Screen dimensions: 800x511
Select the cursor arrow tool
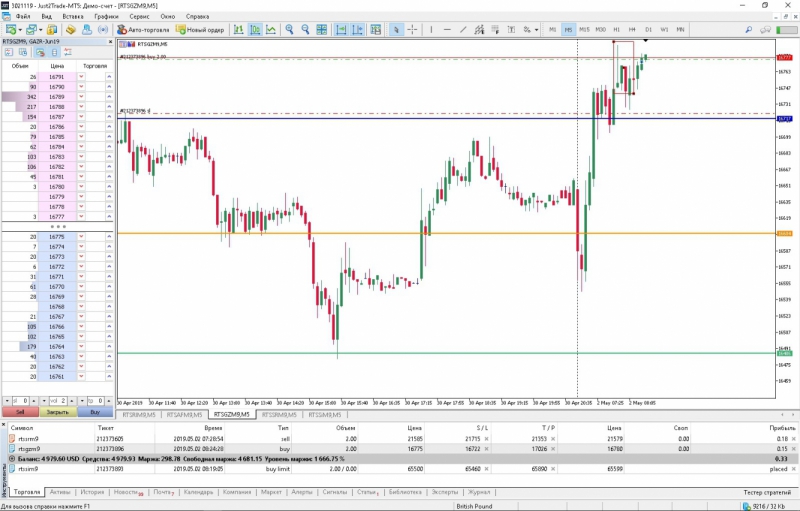click(x=396, y=30)
